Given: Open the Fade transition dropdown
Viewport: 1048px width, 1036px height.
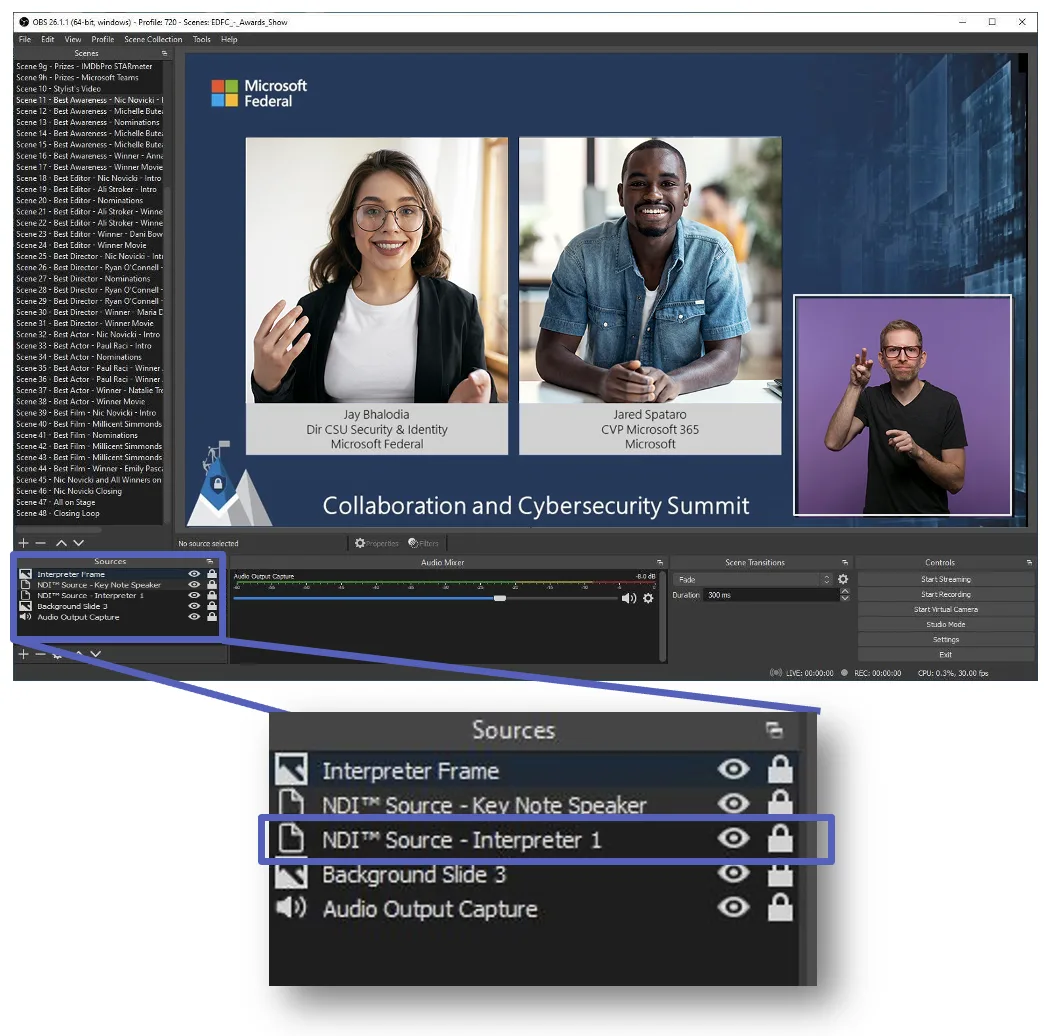Looking at the screenshot, I should point(753,579).
